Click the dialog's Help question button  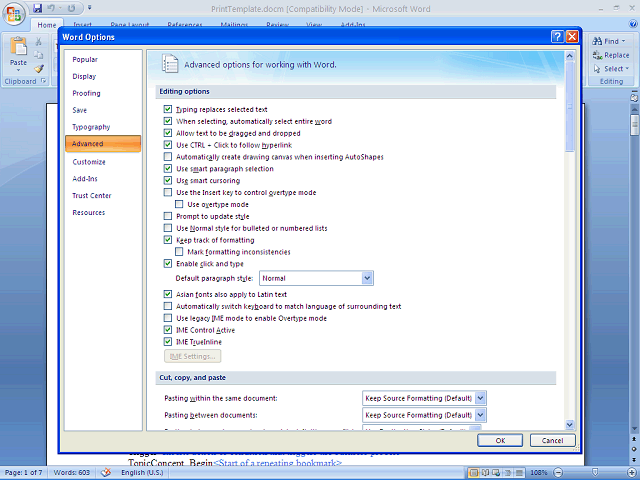557,37
